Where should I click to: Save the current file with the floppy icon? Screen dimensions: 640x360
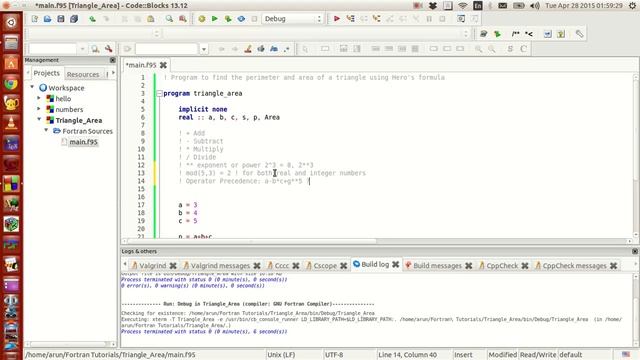61,19
